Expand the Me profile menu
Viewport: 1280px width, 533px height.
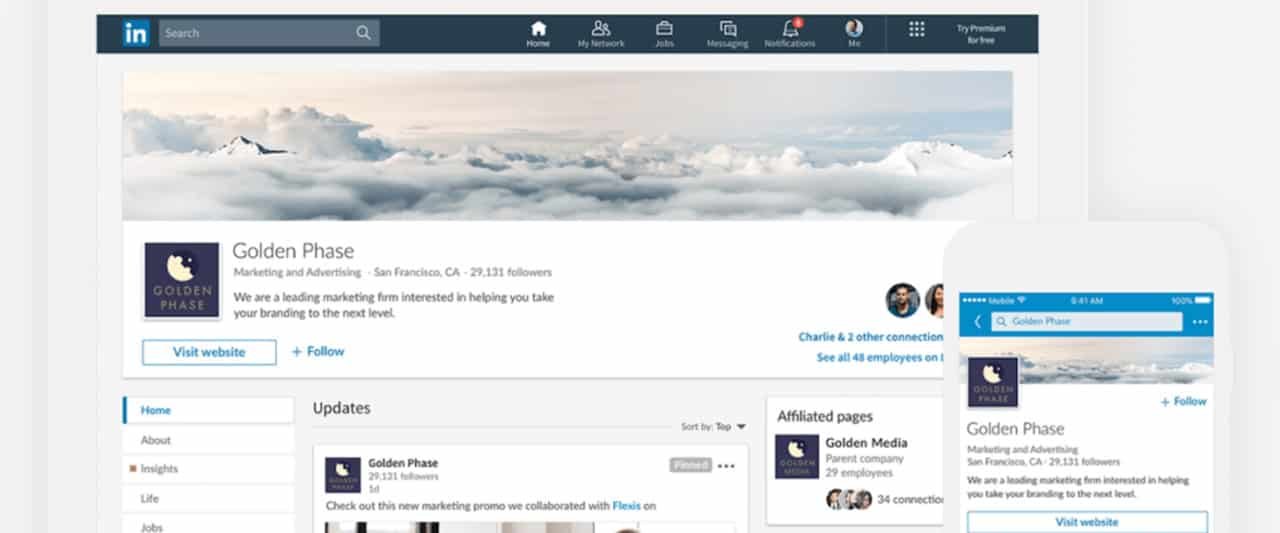point(853,29)
